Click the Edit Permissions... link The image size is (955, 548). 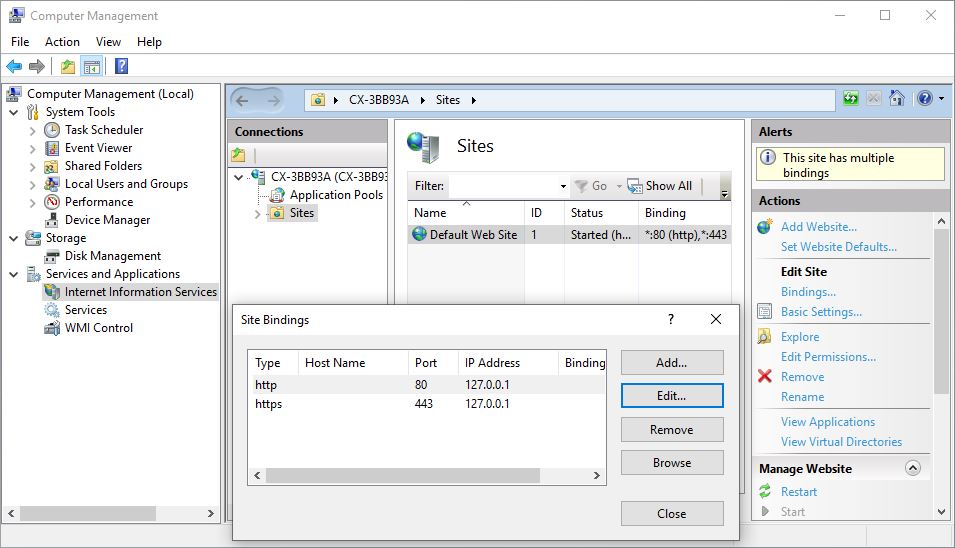(828, 357)
